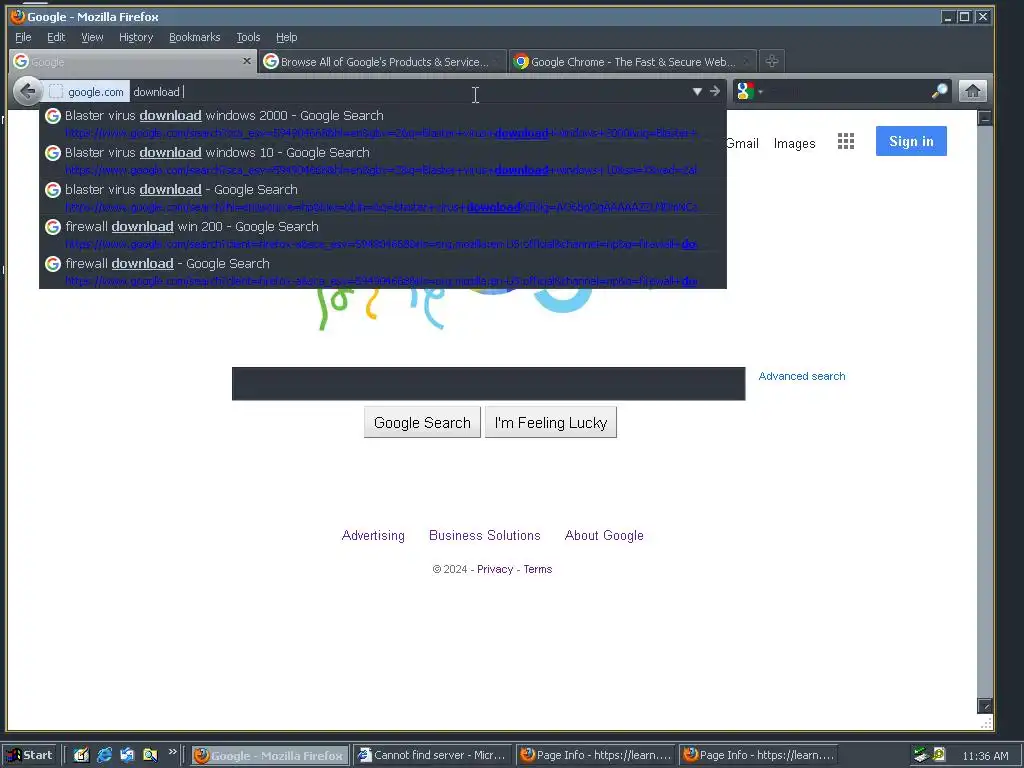Open the File menu
The height and width of the screenshot is (768, 1024).
pos(23,37)
